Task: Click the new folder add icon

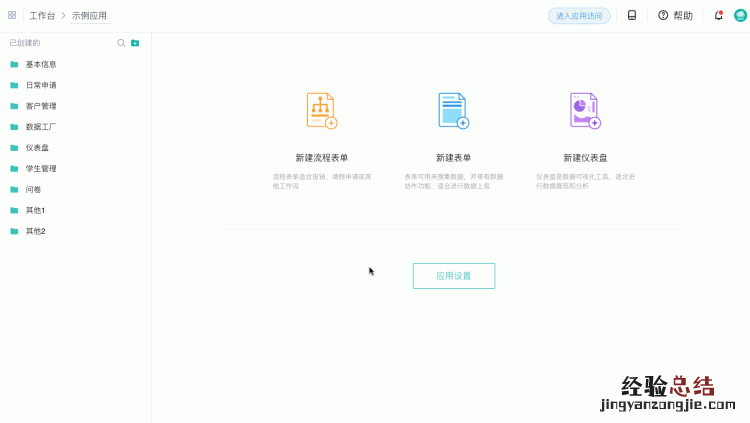Action: [135, 43]
